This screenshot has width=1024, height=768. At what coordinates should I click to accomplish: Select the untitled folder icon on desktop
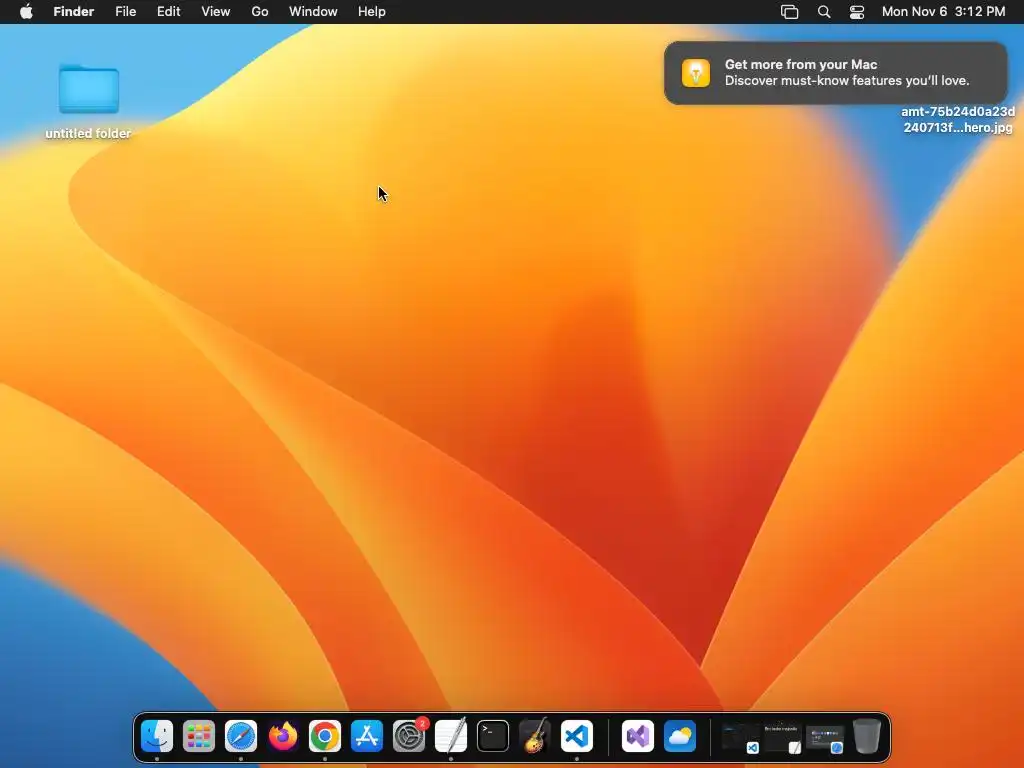tap(89, 89)
